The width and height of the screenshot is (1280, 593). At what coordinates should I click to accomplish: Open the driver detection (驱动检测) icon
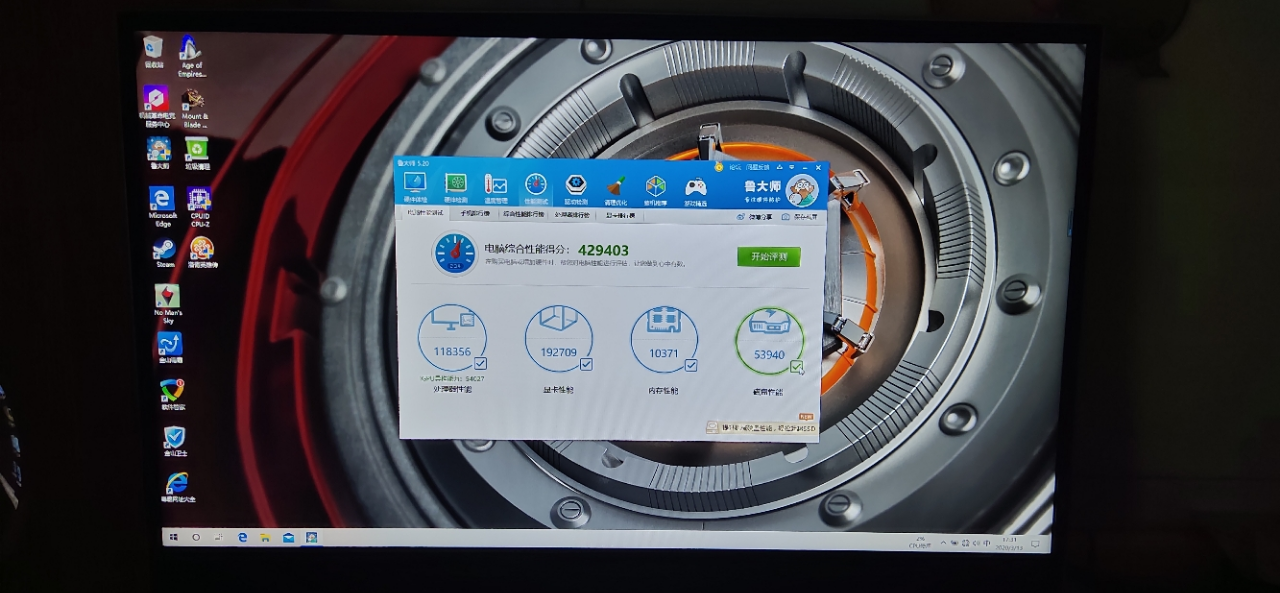point(576,187)
